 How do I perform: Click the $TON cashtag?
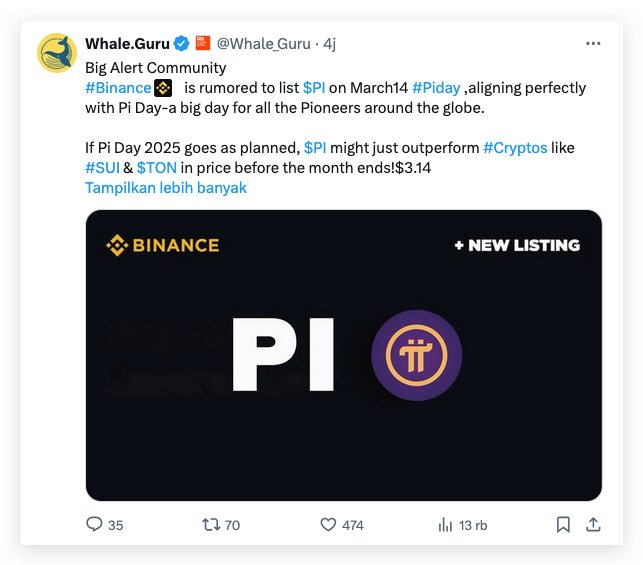point(157,167)
